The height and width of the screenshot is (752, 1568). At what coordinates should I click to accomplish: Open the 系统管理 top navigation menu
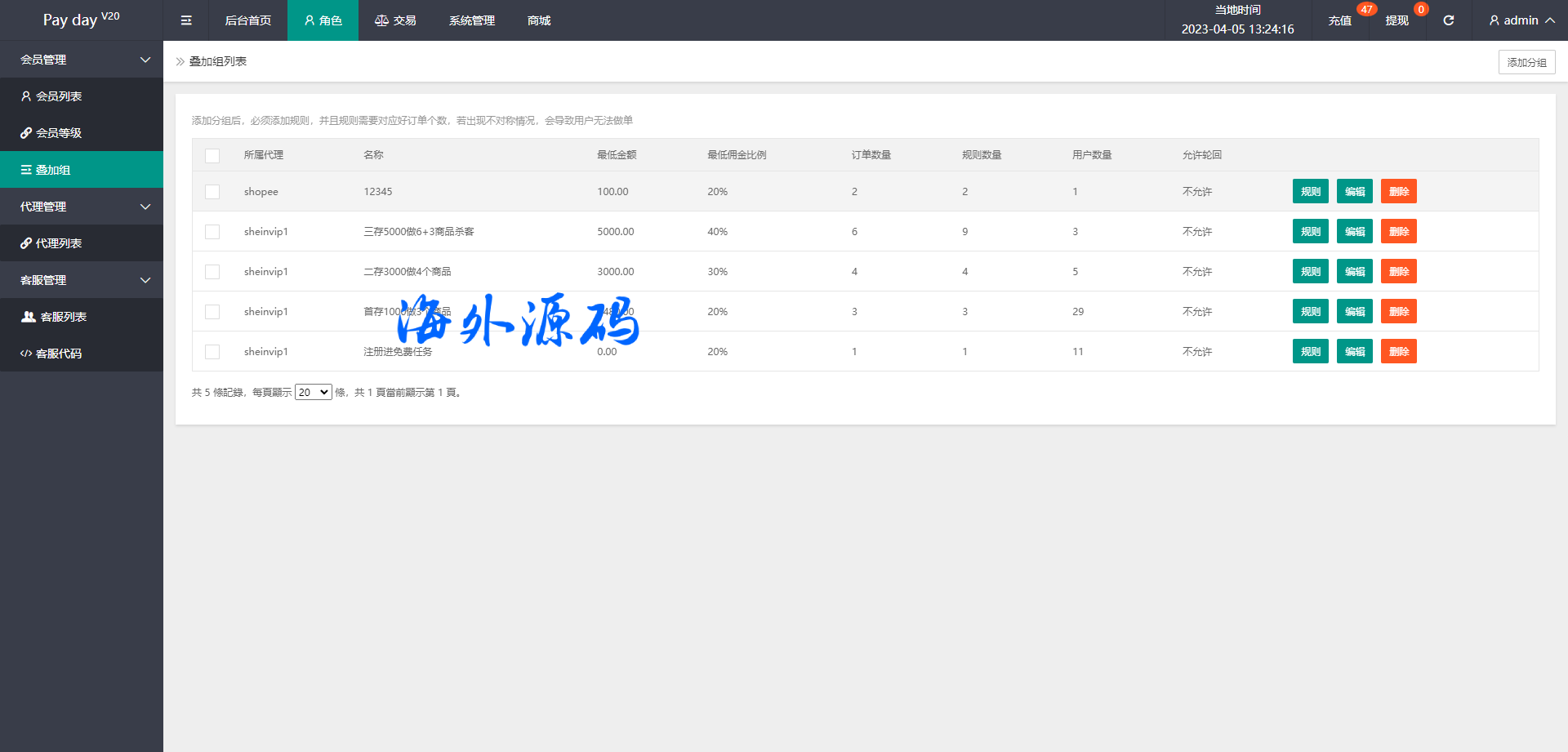coord(472,20)
